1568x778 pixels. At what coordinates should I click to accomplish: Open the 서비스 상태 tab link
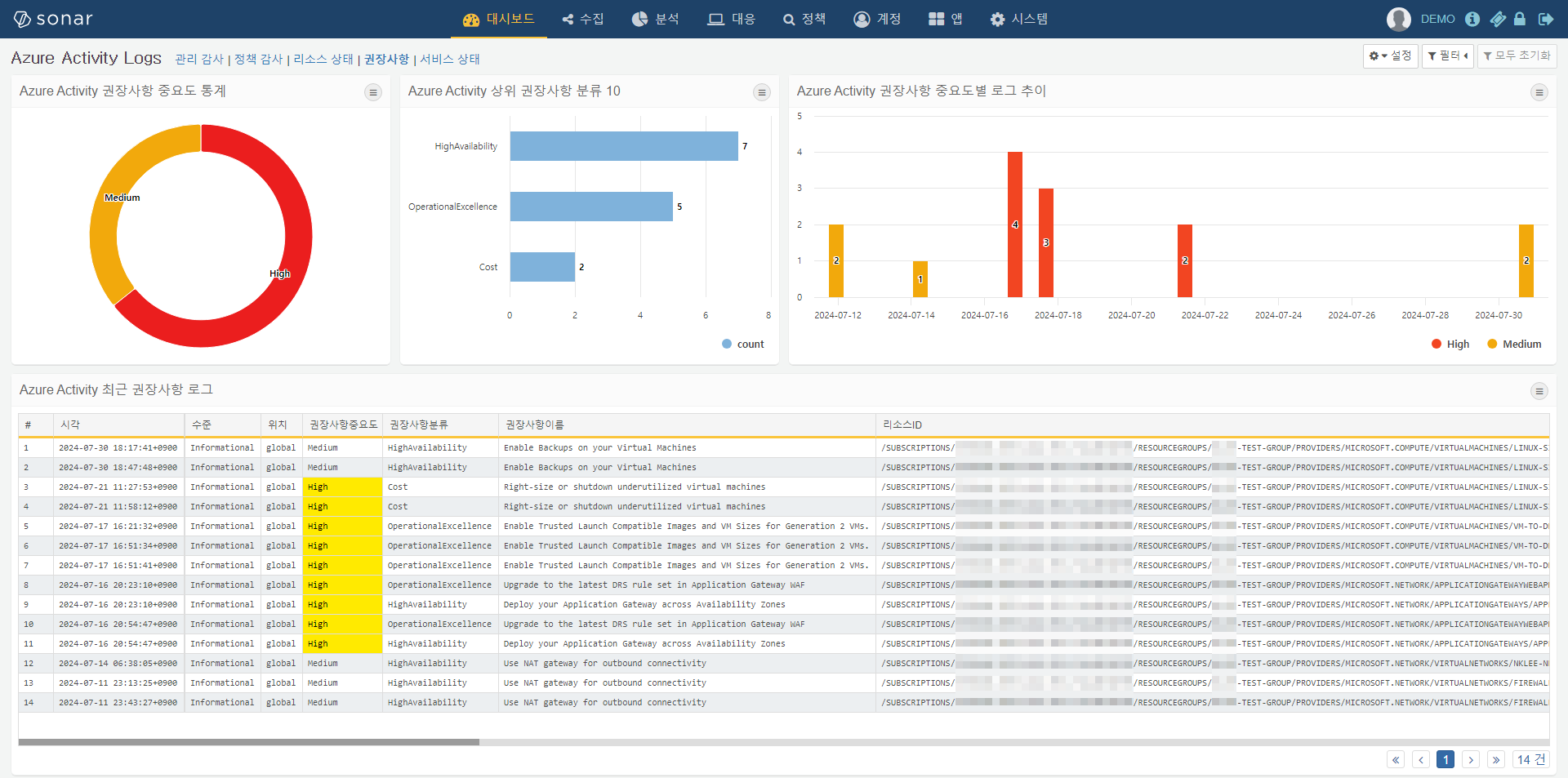(450, 59)
